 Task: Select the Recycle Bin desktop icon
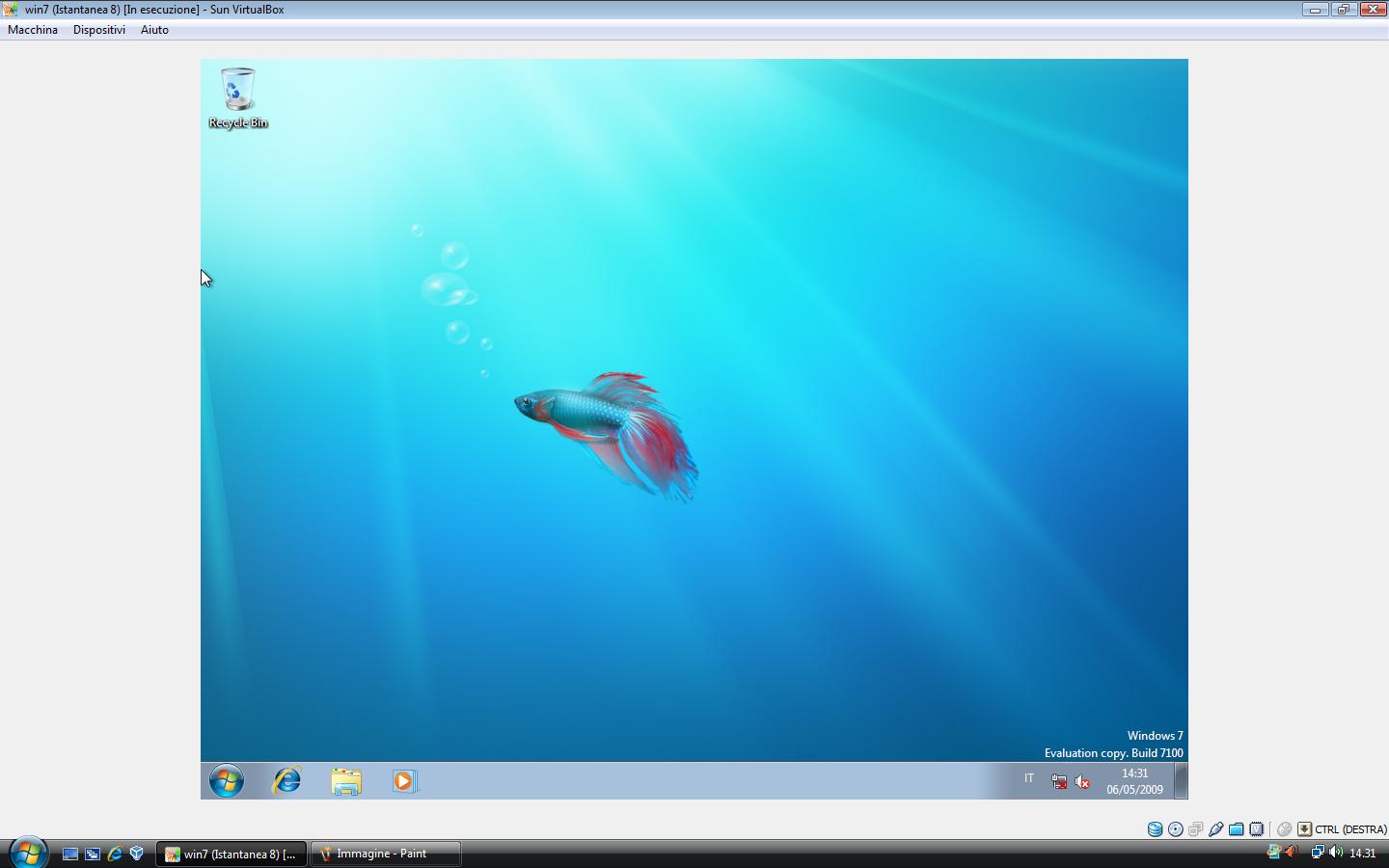[238, 97]
